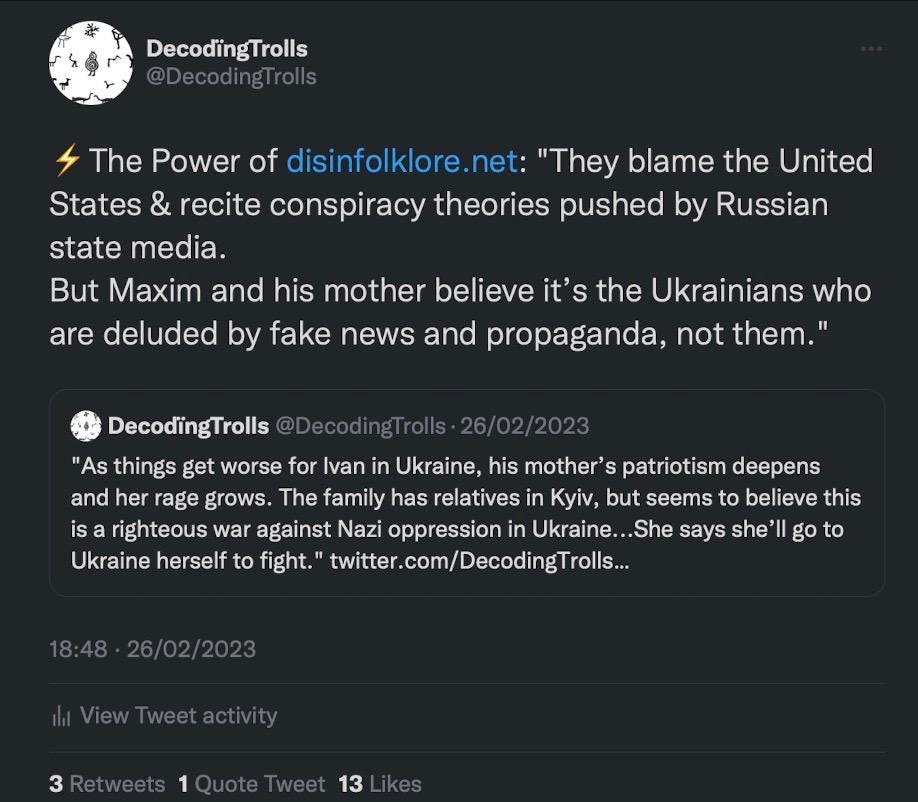Click the DecodingTrolls profile avatar
The height and width of the screenshot is (802, 918).
click(x=91, y=62)
